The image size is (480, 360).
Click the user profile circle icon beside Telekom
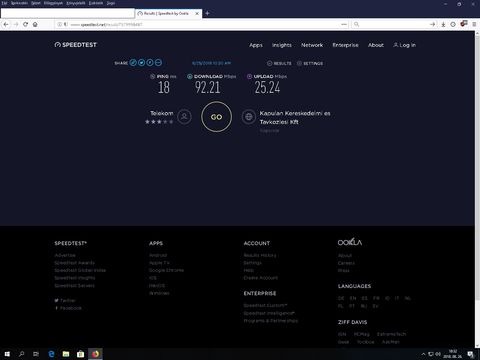(x=184, y=117)
